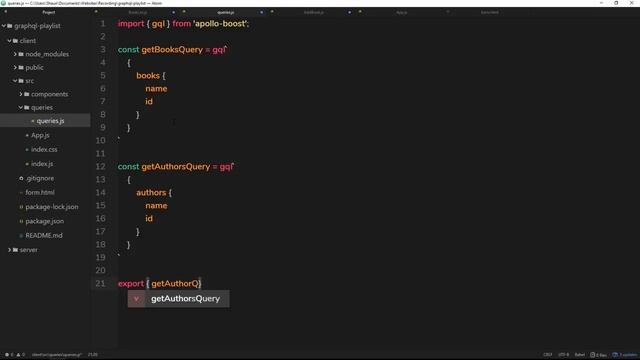Collapse the queries folder

point(21,108)
